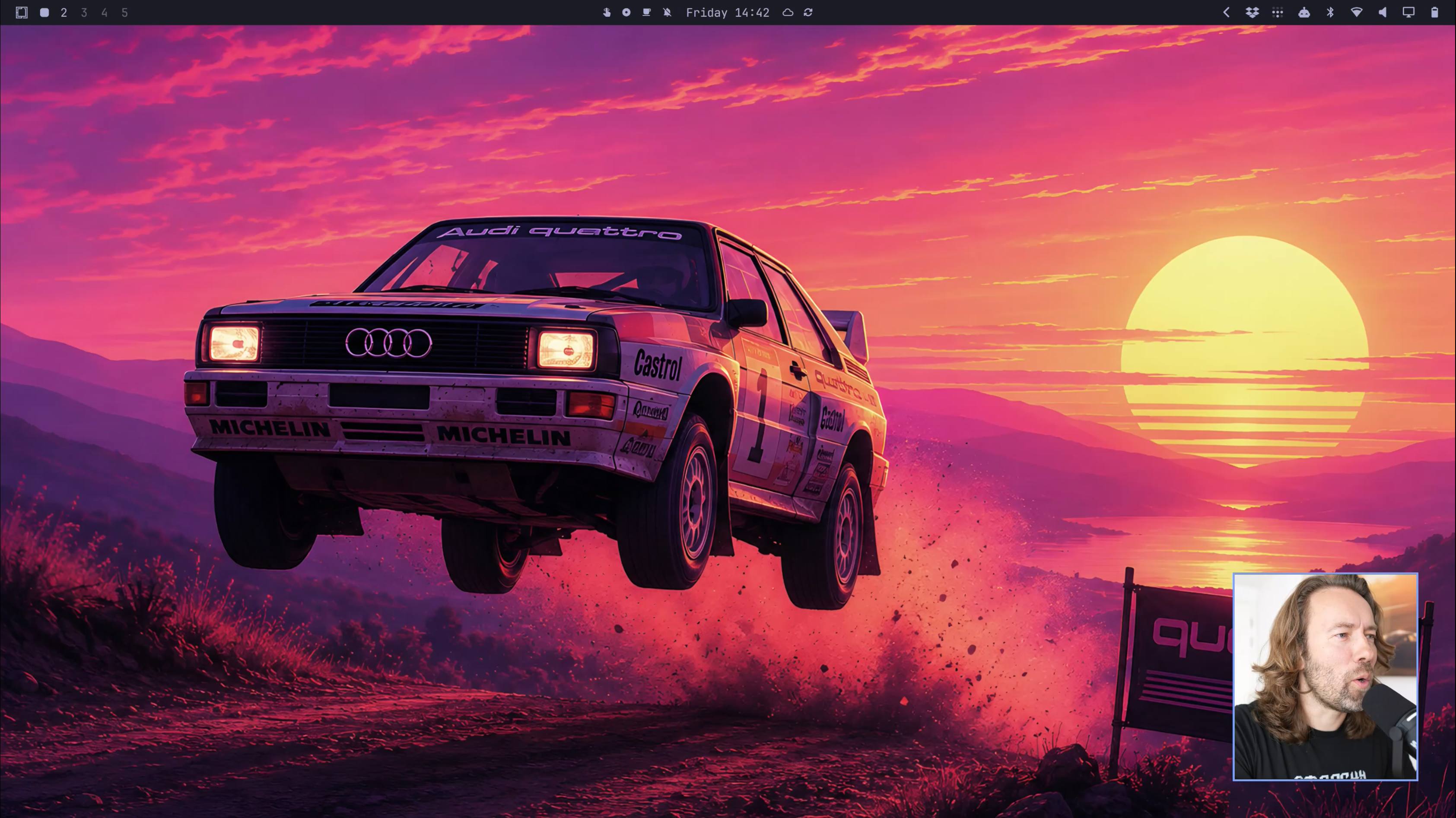Click the monitor display icon

pyautogui.click(x=1408, y=13)
